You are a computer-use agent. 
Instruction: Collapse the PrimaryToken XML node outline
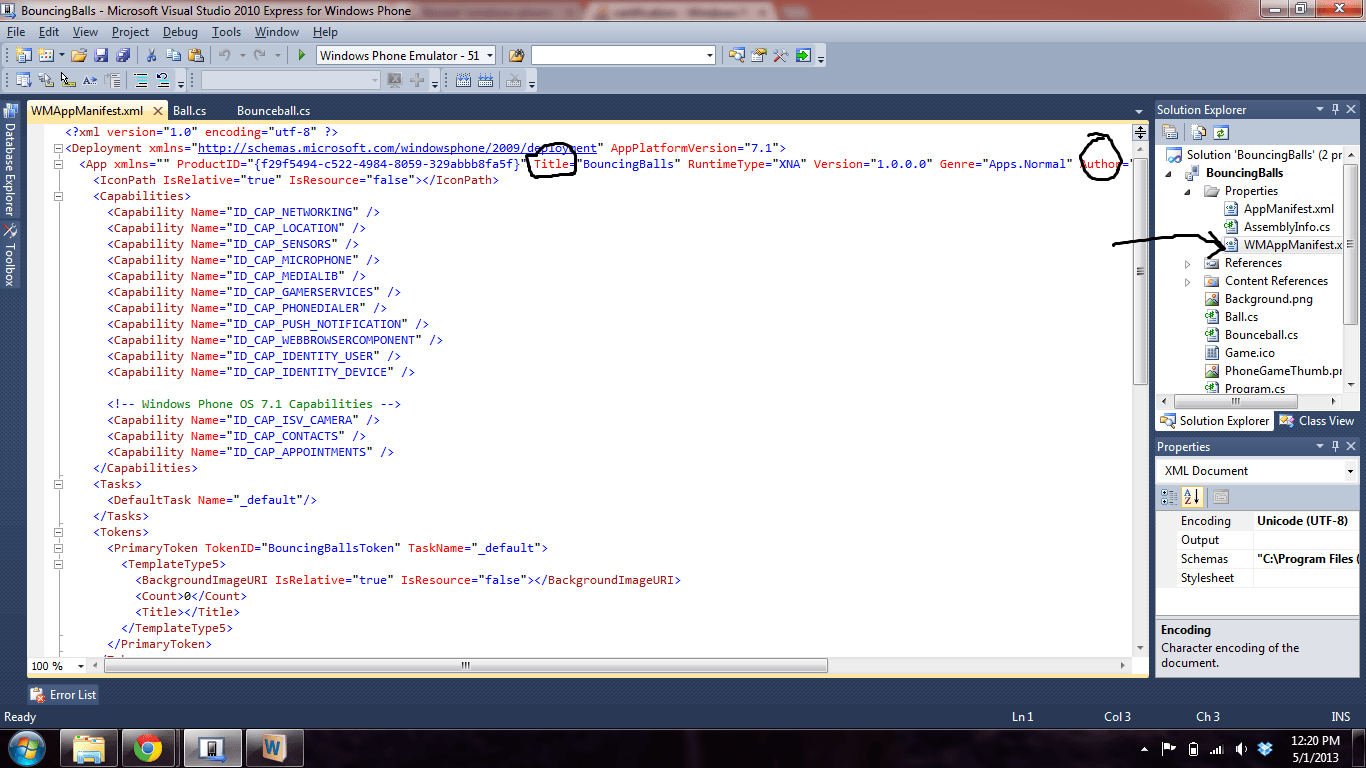tap(57, 548)
